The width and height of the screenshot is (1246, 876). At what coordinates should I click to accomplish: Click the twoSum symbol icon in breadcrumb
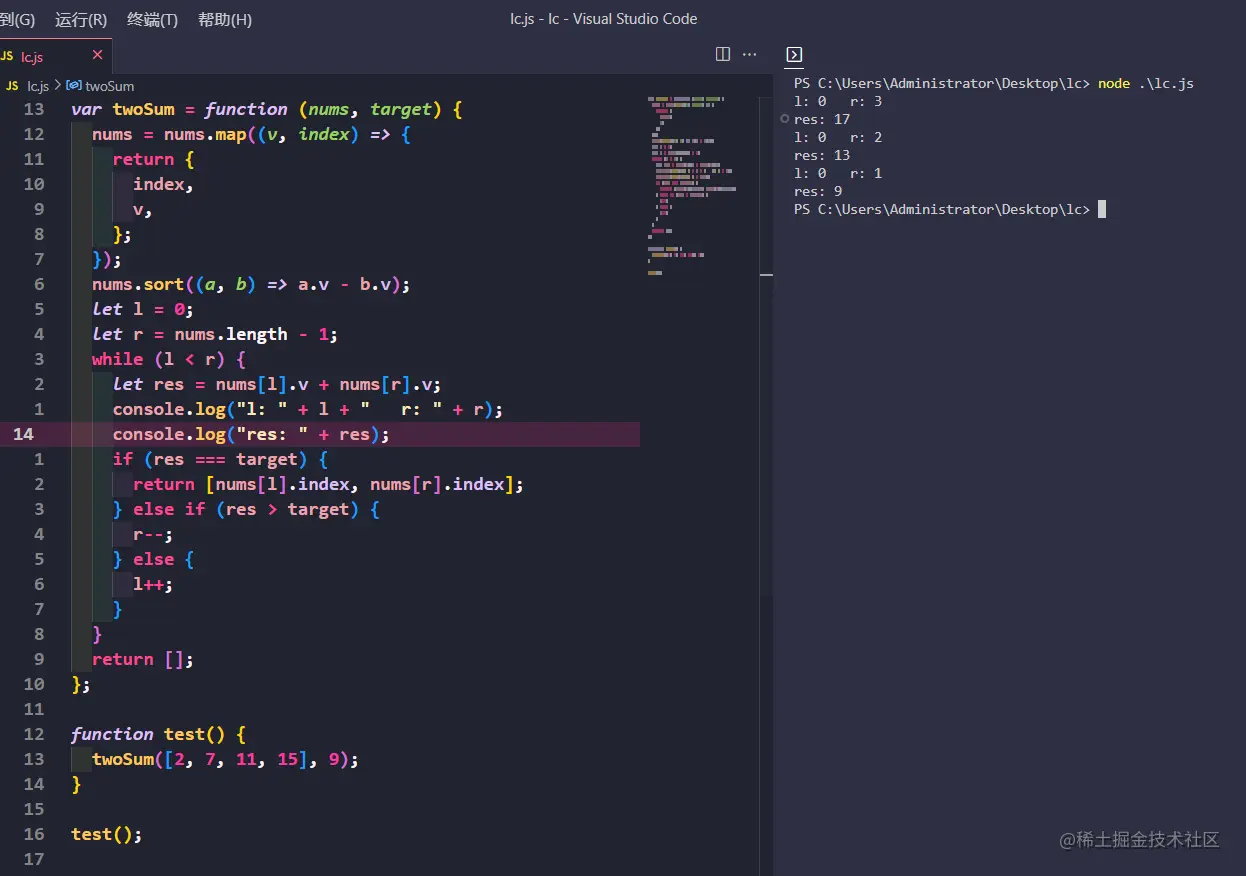[73, 86]
